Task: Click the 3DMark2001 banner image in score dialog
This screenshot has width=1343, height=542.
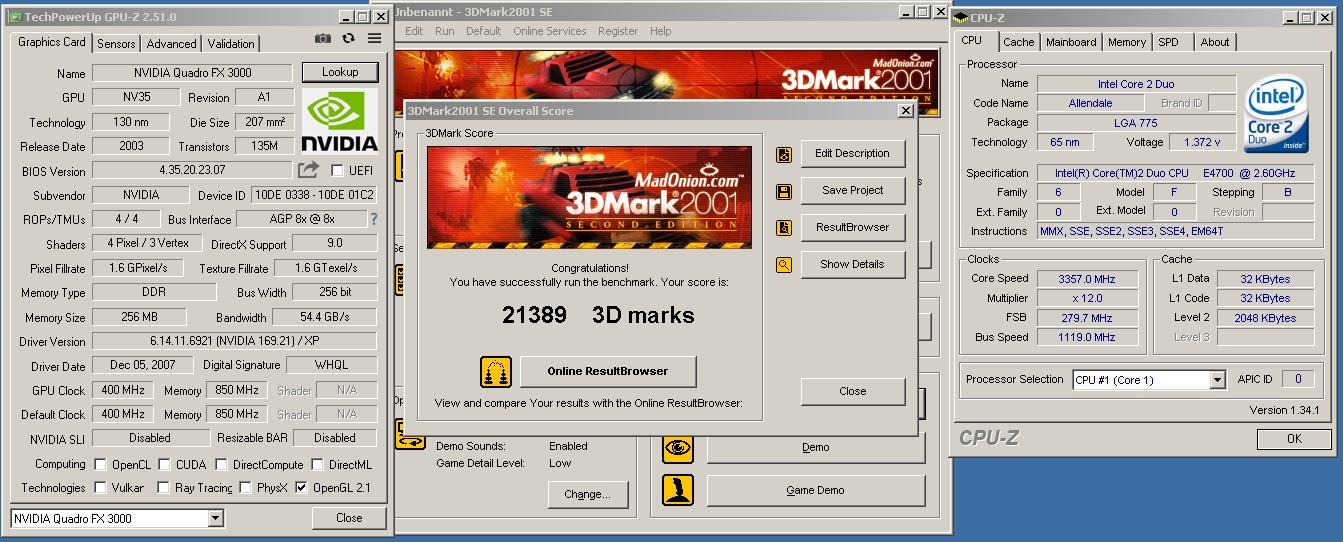Action: 590,198
